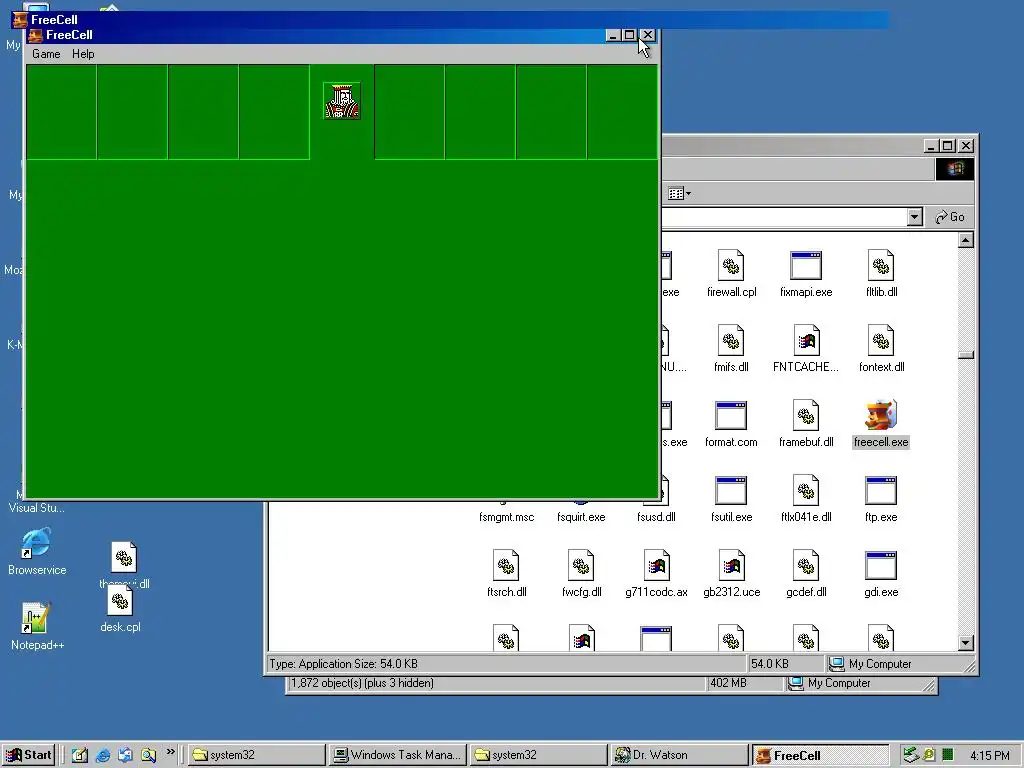Viewport: 1024px width, 768px height.
Task: Click the Windows logo throbber in Explorer
Action: (955, 169)
